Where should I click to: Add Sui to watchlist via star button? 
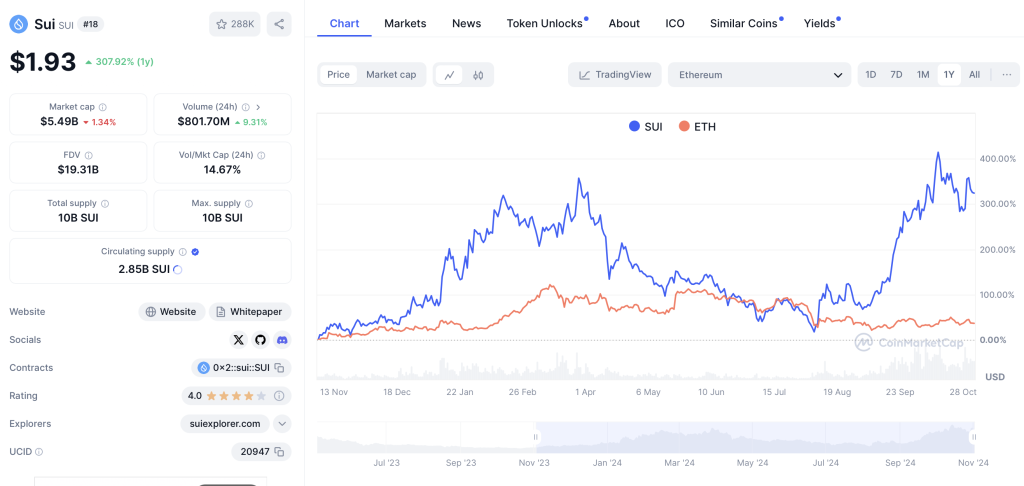[235, 24]
